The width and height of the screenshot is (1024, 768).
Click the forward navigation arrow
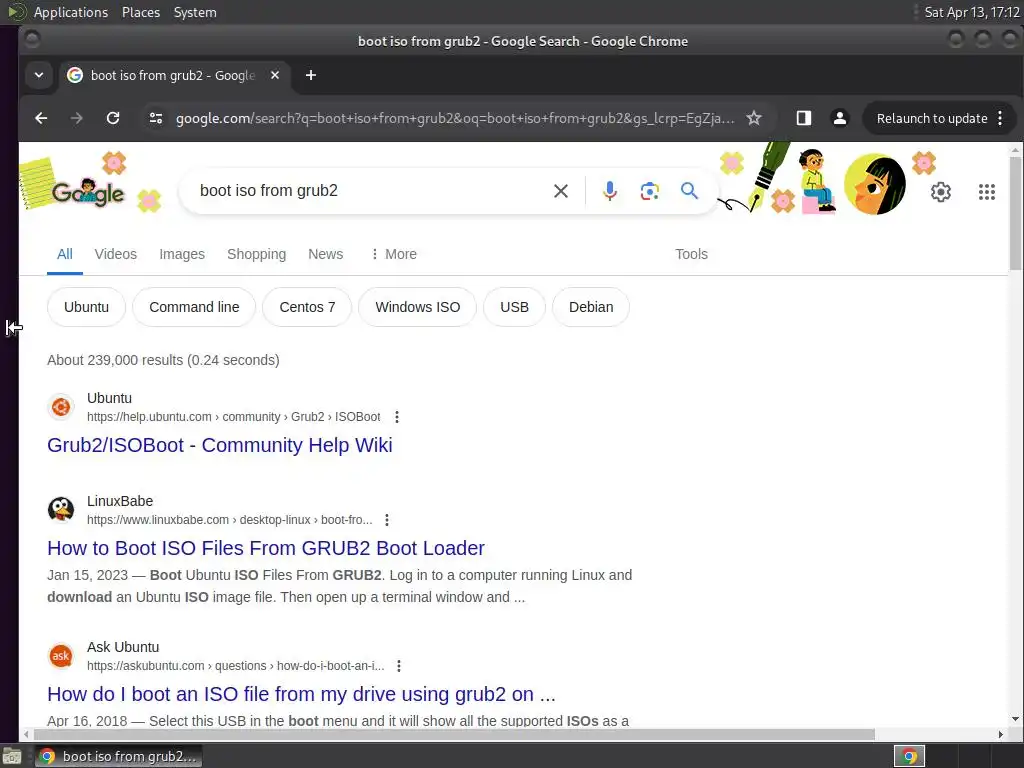(x=76, y=118)
